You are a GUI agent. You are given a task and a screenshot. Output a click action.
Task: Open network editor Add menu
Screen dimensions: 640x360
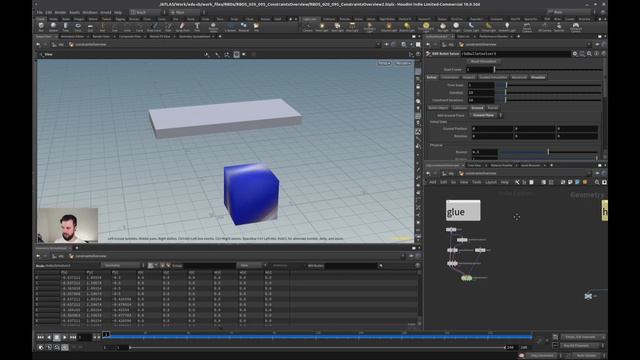pyautogui.click(x=433, y=182)
